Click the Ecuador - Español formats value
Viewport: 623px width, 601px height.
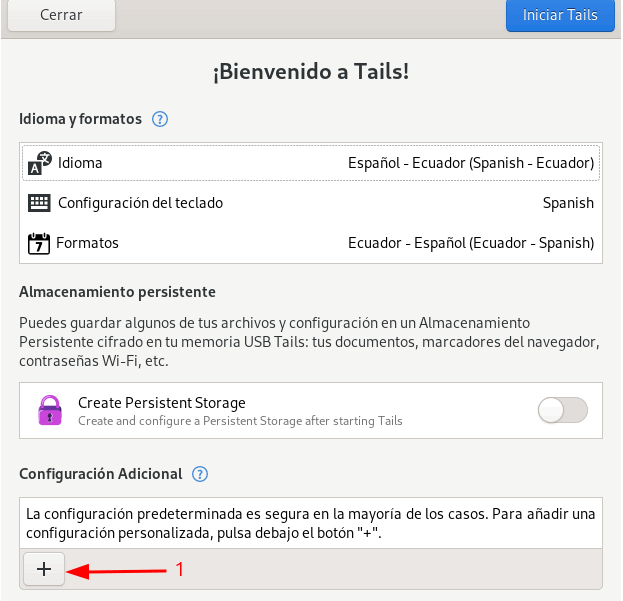click(x=471, y=243)
